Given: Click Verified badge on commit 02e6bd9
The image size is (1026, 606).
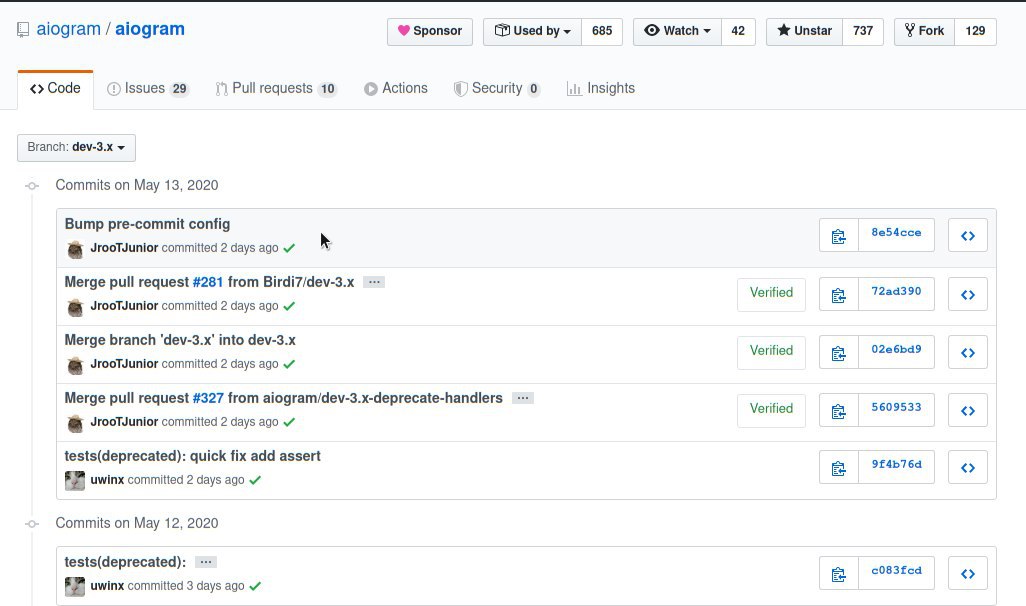Looking at the screenshot, I should [771, 351].
